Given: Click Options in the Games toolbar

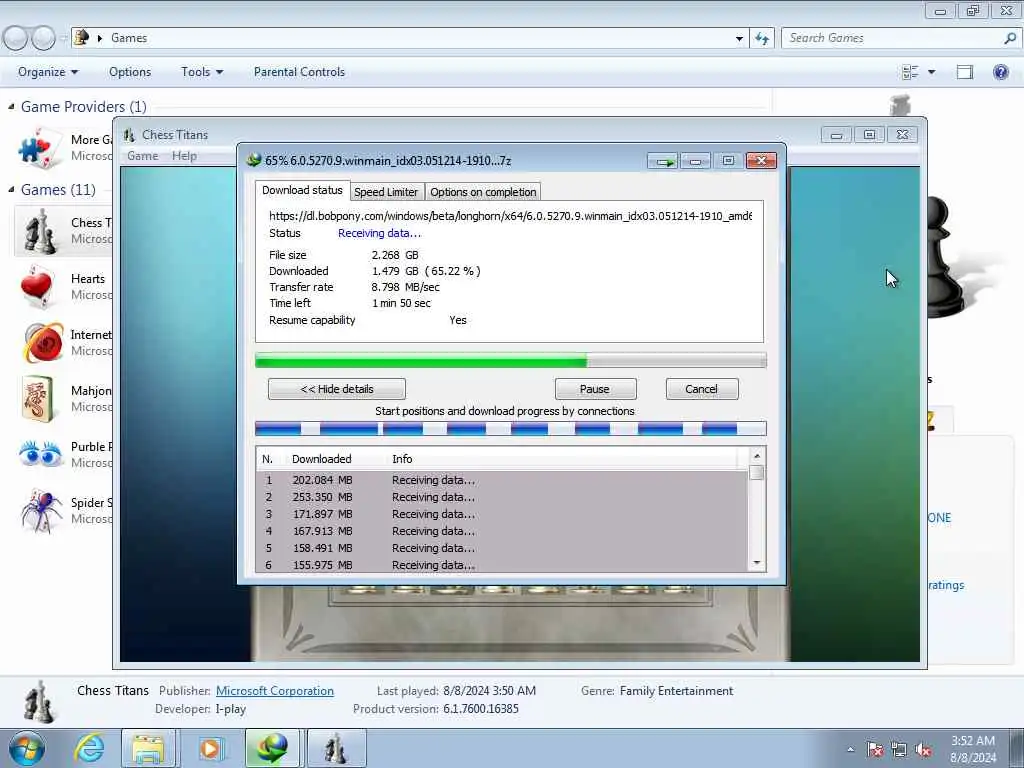Looking at the screenshot, I should click(130, 72).
